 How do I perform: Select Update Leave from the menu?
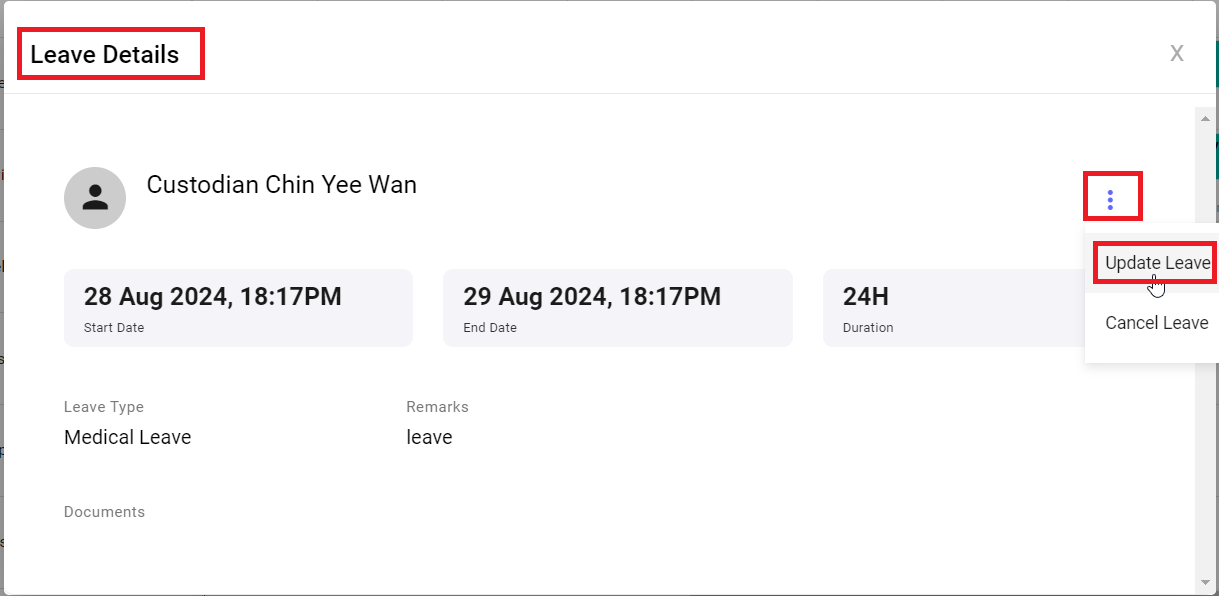pos(1157,263)
